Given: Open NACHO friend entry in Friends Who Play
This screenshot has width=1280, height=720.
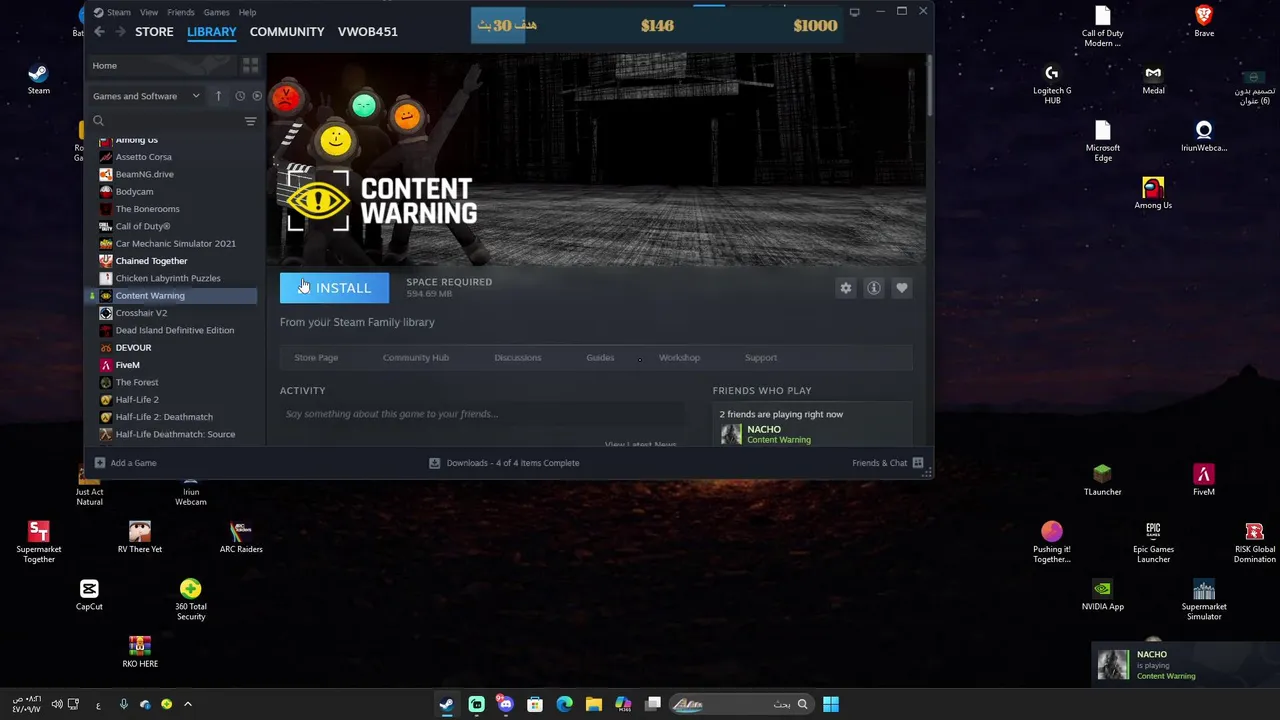Looking at the screenshot, I should coord(812,434).
